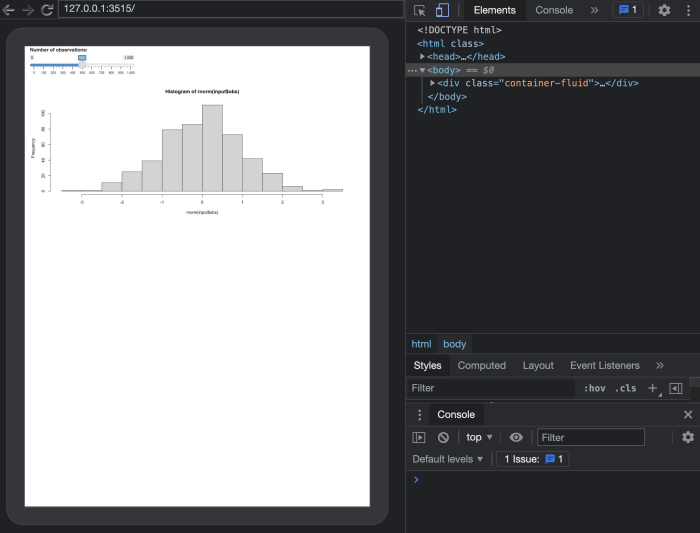Toggle the :hov element state panel

[x=595, y=388]
